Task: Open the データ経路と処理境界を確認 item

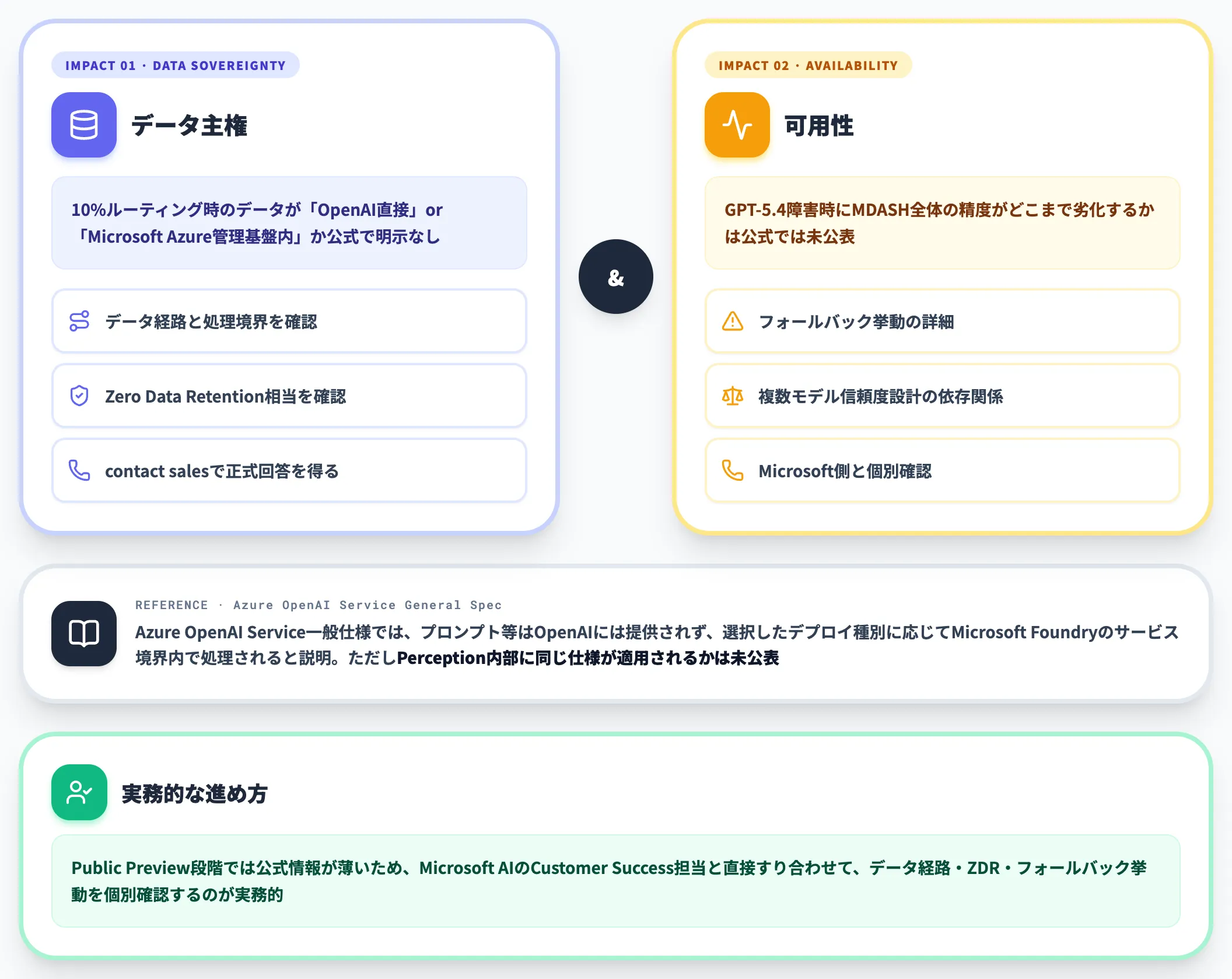Action: pyautogui.click(x=289, y=321)
